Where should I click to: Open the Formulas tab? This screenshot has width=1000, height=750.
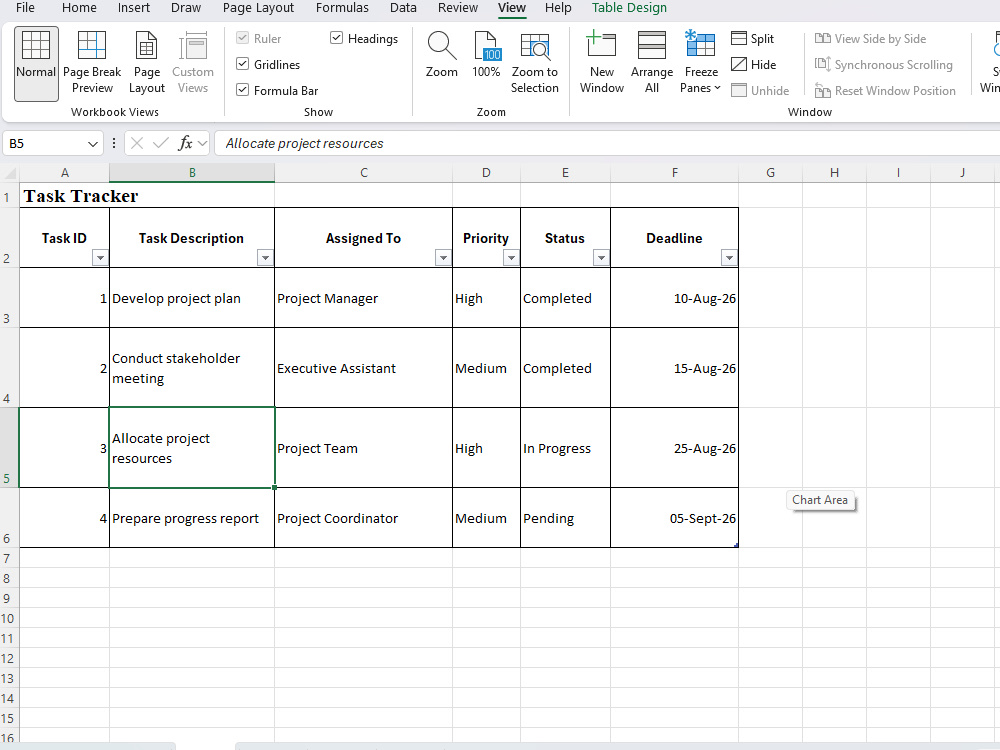(342, 8)
